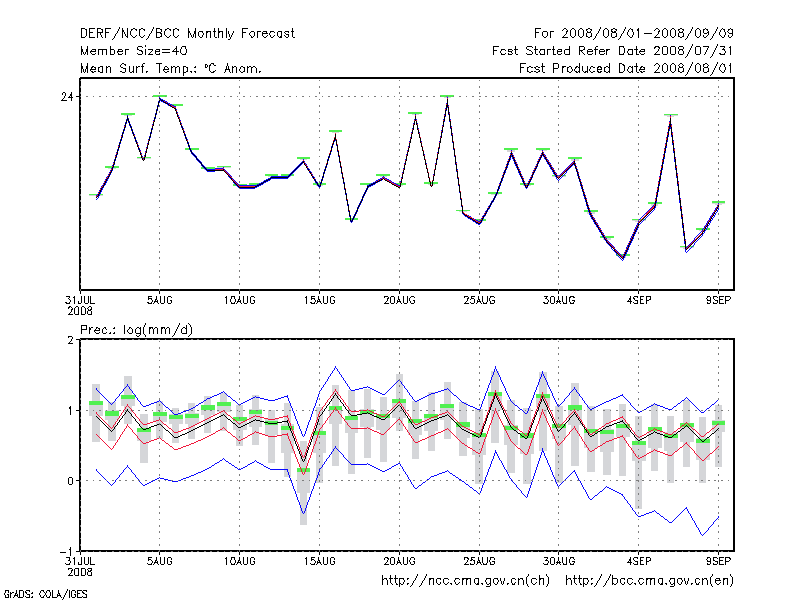The width and height of the screenshot is (800, 600).
Task: Click the Mean Surf. Temp. anomaly label
Action: pyautogui.click(x=171, y=68)
